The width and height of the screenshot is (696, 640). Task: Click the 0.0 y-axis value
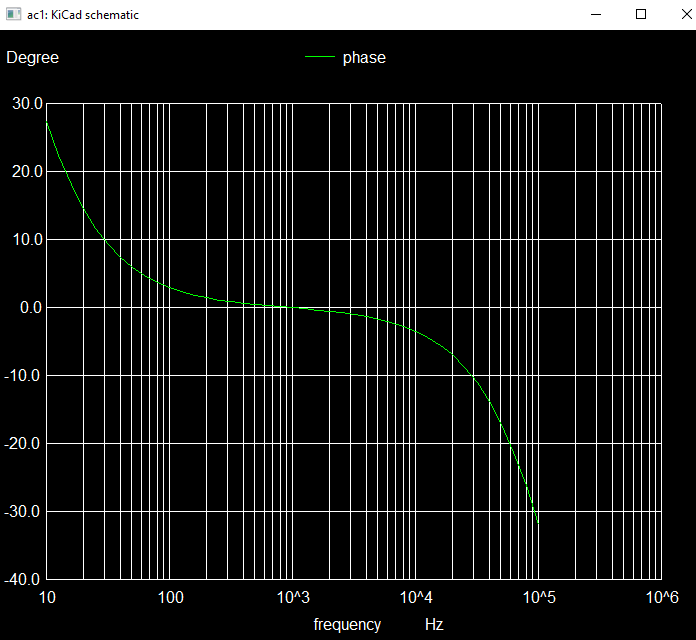click(31, 308)
